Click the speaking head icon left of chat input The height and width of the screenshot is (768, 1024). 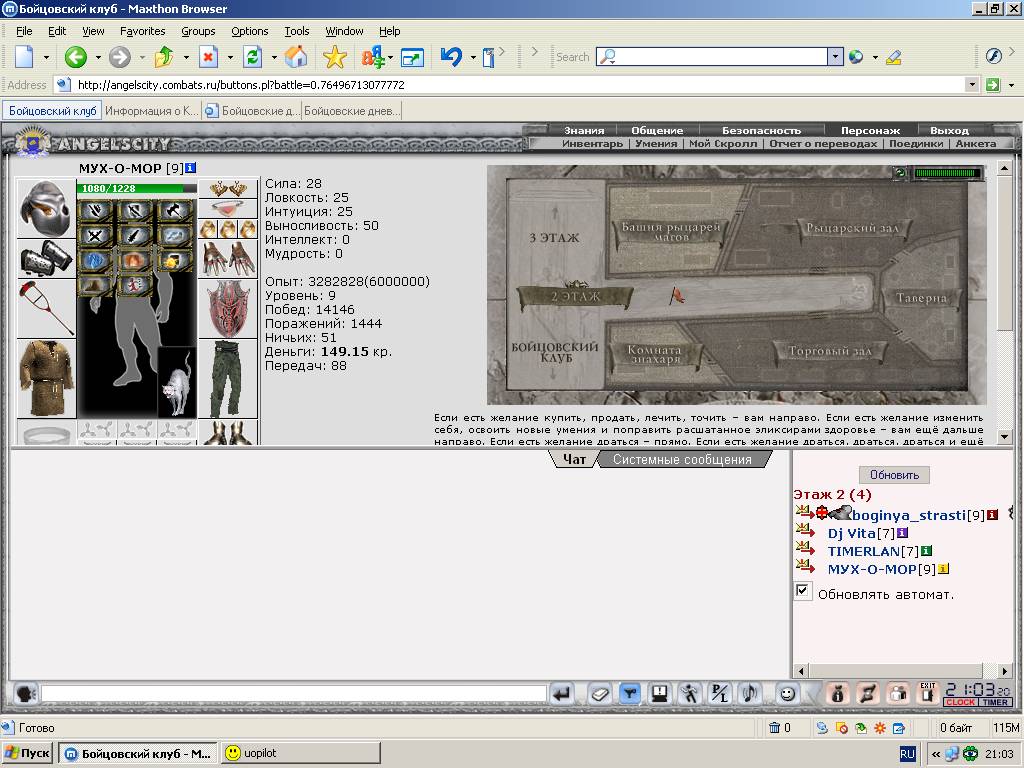25,694
